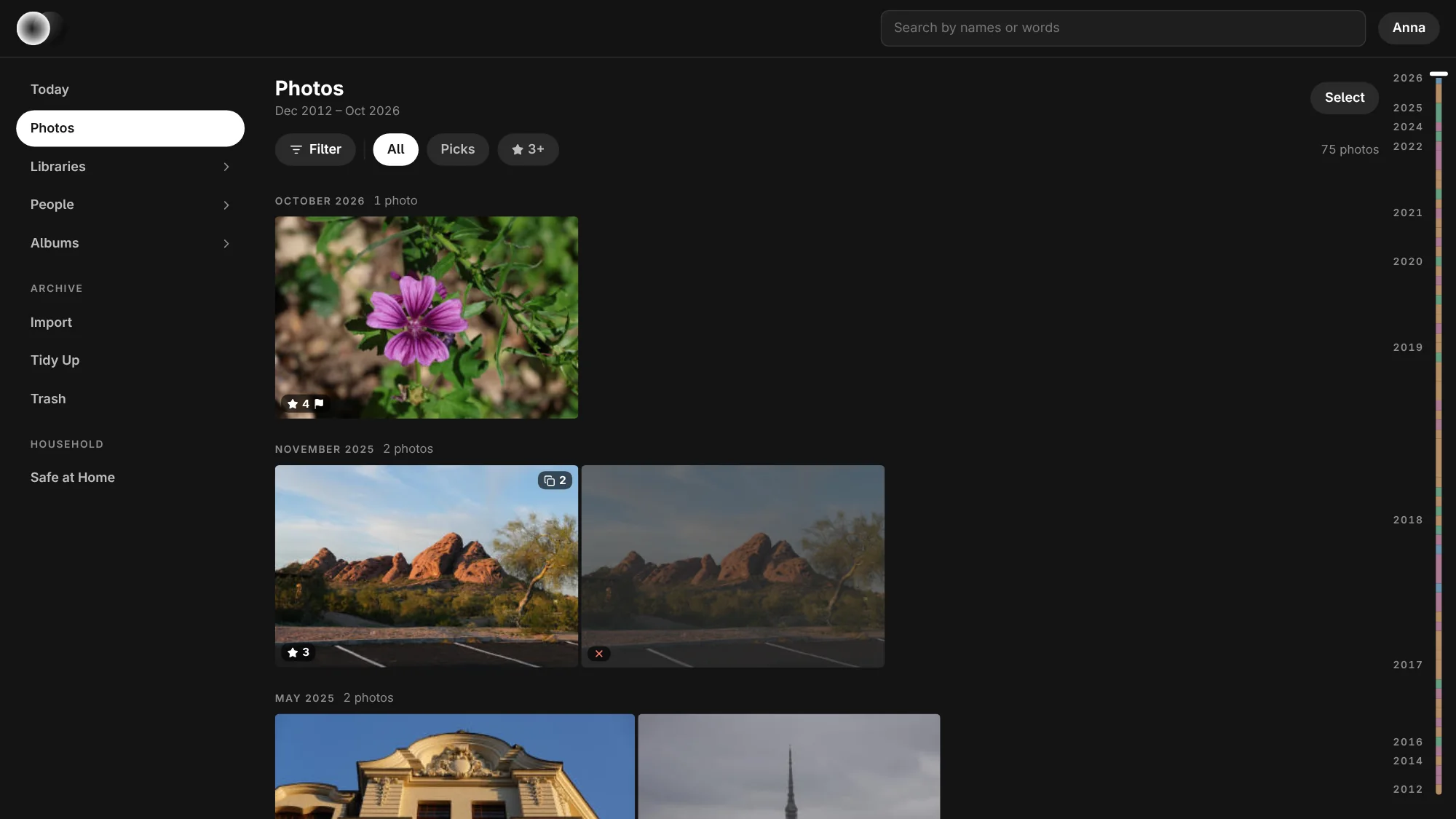Open People in the sidebar
The width and height of the screenshot is (1456, 819).
[x=130, y=205]
